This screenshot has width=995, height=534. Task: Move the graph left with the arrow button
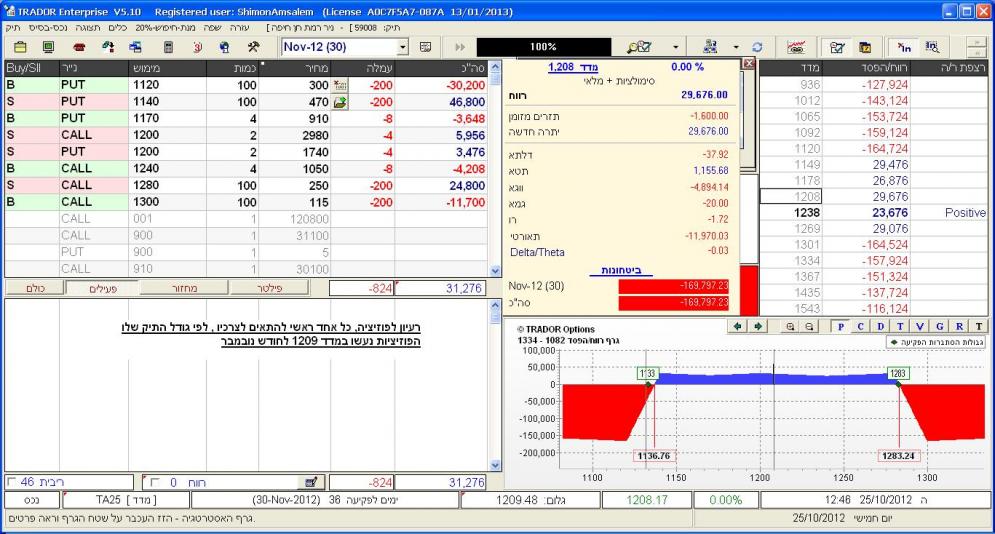pos(739,325)
